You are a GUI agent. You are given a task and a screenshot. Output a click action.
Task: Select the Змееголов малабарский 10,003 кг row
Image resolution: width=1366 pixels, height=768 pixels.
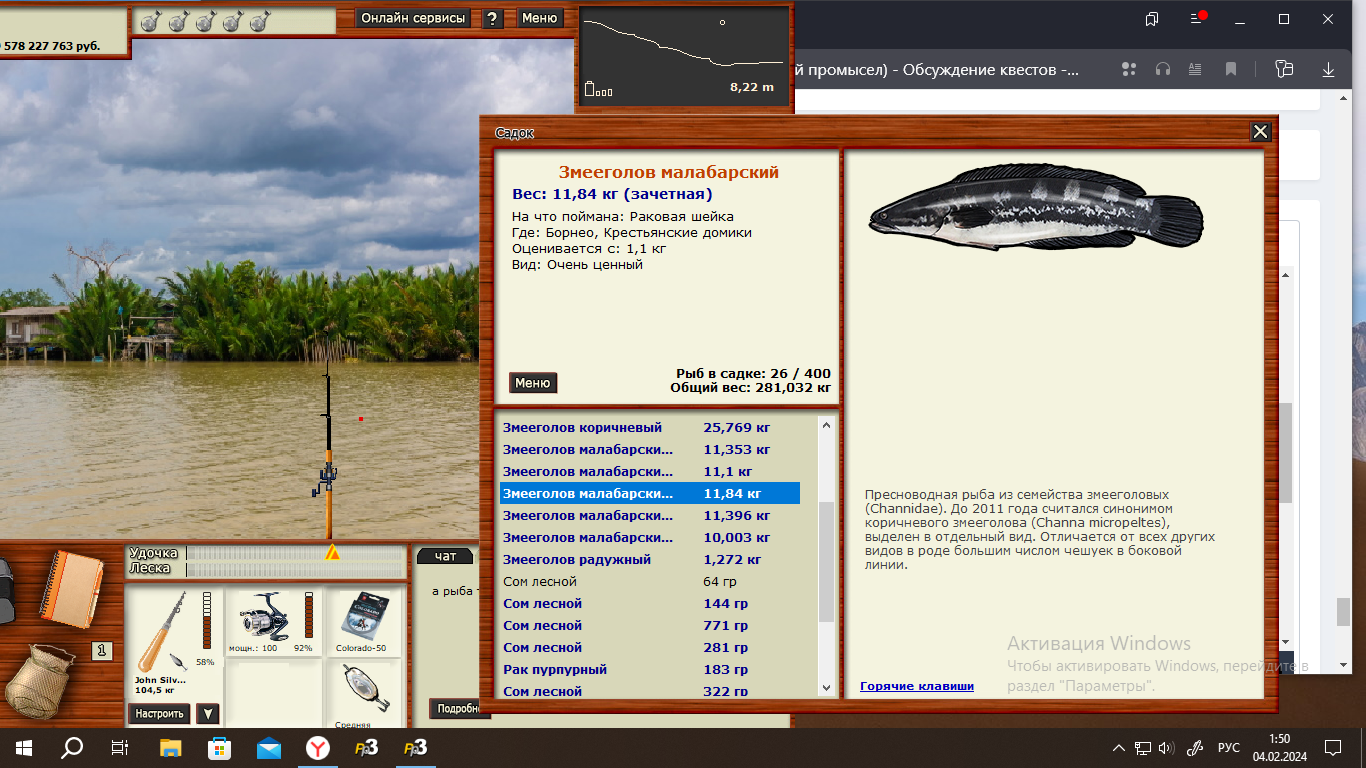tap(650, 537)
